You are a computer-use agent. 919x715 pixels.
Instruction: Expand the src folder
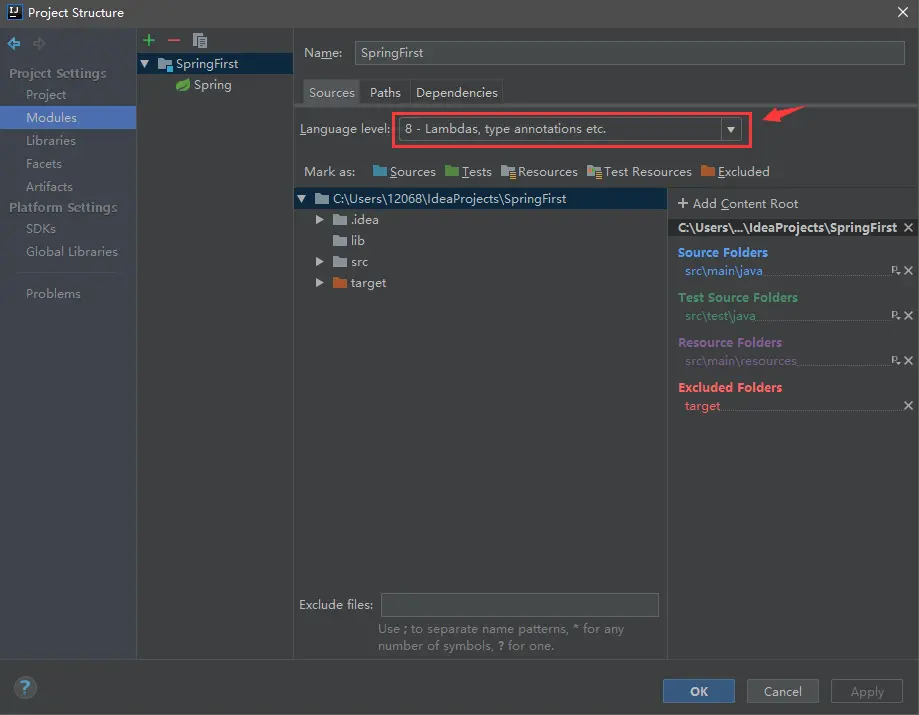tap(319, 261)
